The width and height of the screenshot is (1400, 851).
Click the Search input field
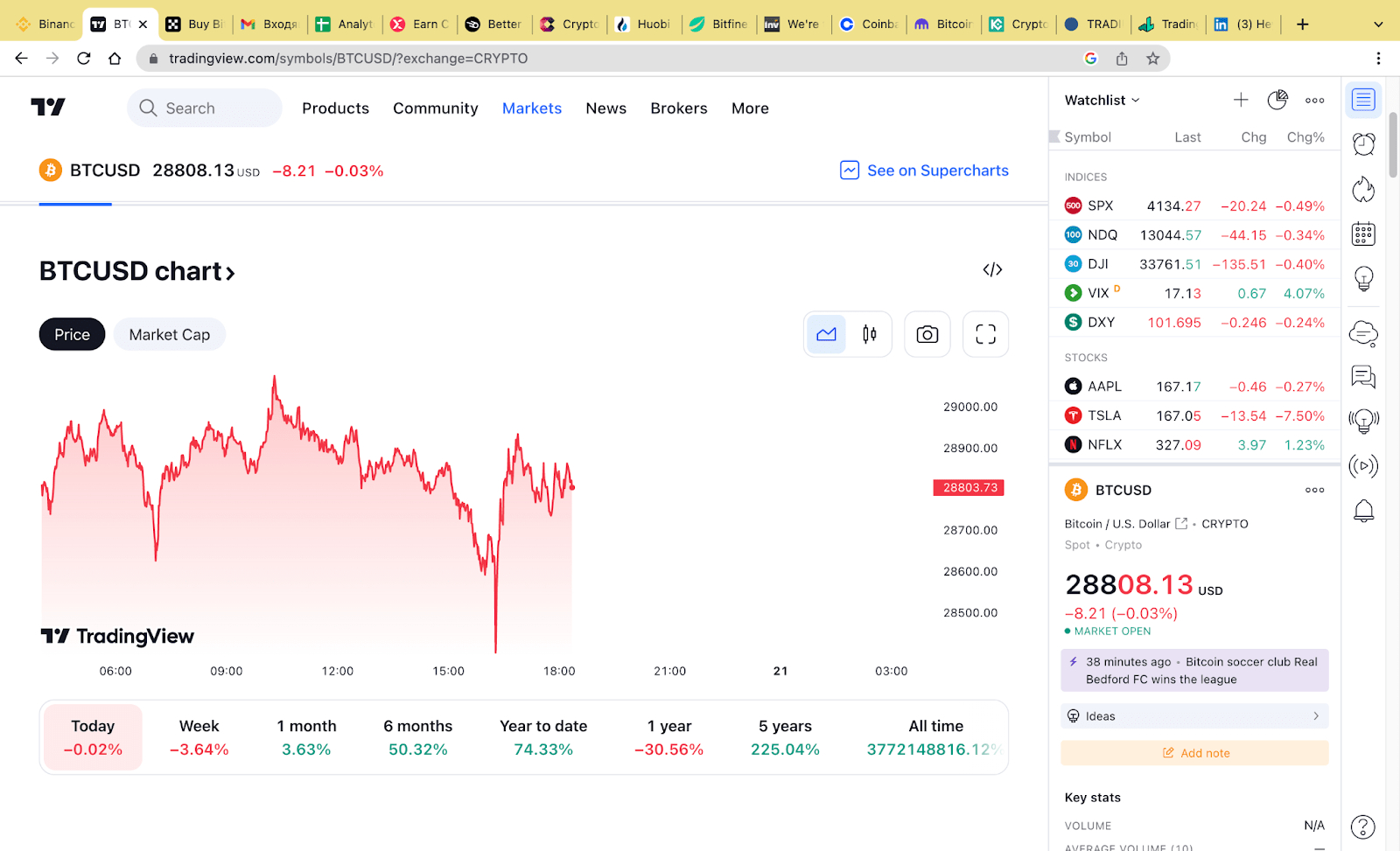coord(205,108)
